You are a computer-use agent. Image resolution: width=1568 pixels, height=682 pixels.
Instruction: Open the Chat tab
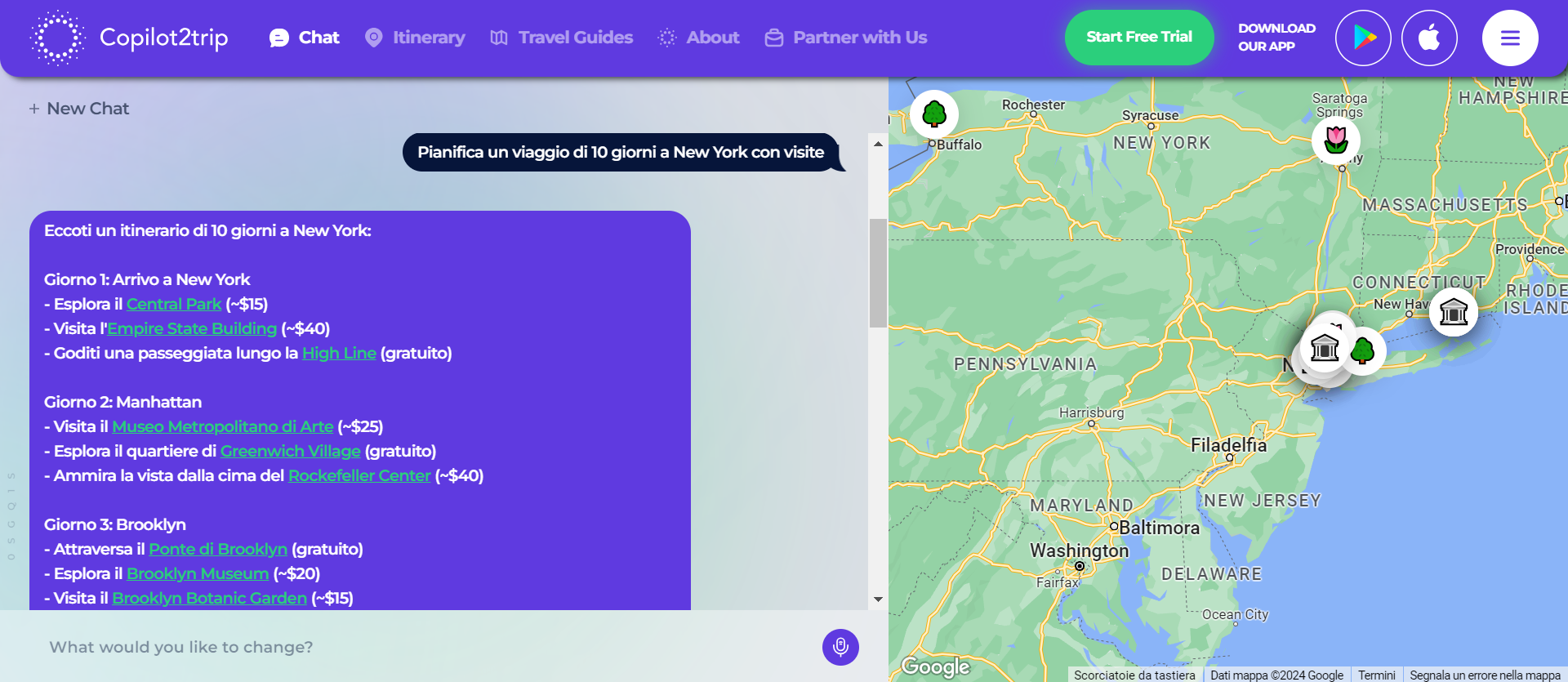click(x=305, y=38)
